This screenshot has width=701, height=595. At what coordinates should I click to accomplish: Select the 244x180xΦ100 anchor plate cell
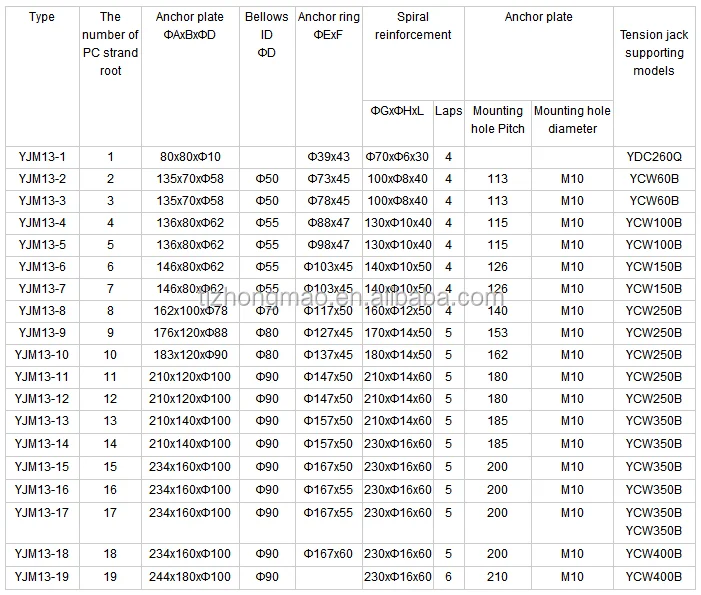coord(190,576)
